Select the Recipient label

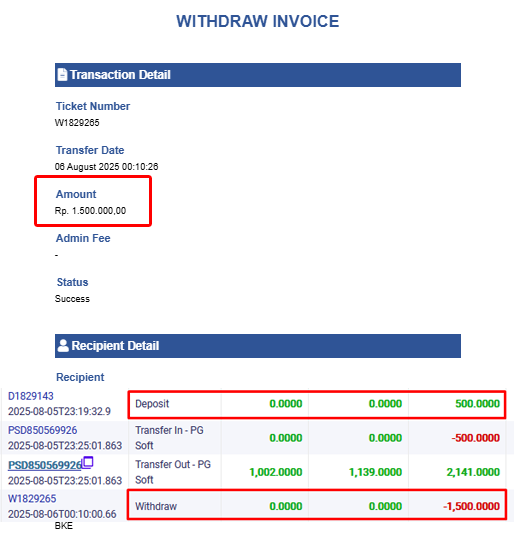point(80,377)
